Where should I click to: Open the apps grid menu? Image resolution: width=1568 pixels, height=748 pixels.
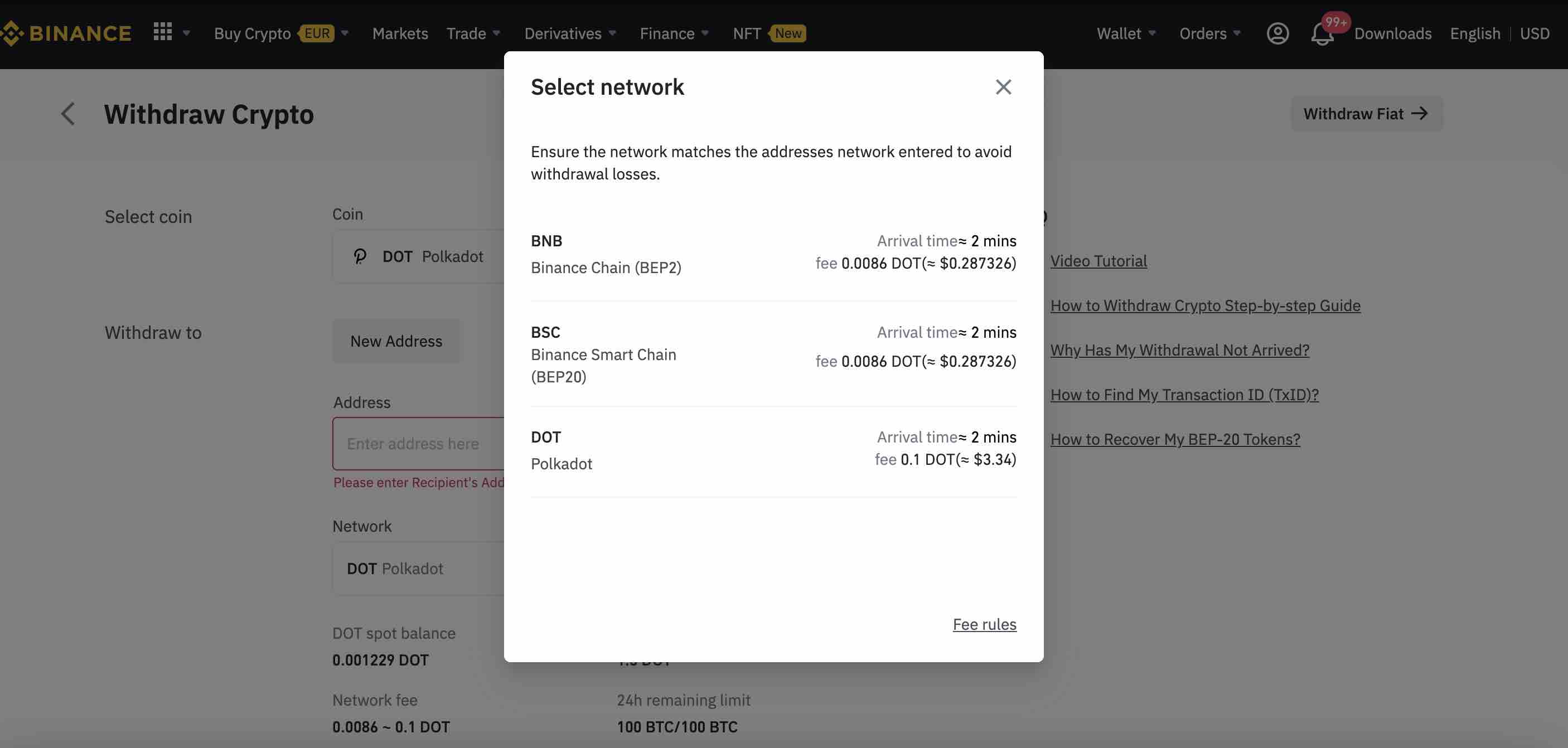pyautogui.click(x=162, y=32)
